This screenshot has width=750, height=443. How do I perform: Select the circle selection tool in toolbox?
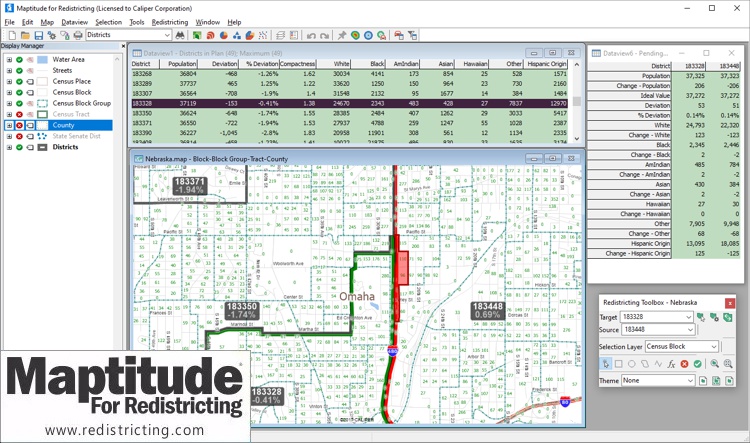633,363
